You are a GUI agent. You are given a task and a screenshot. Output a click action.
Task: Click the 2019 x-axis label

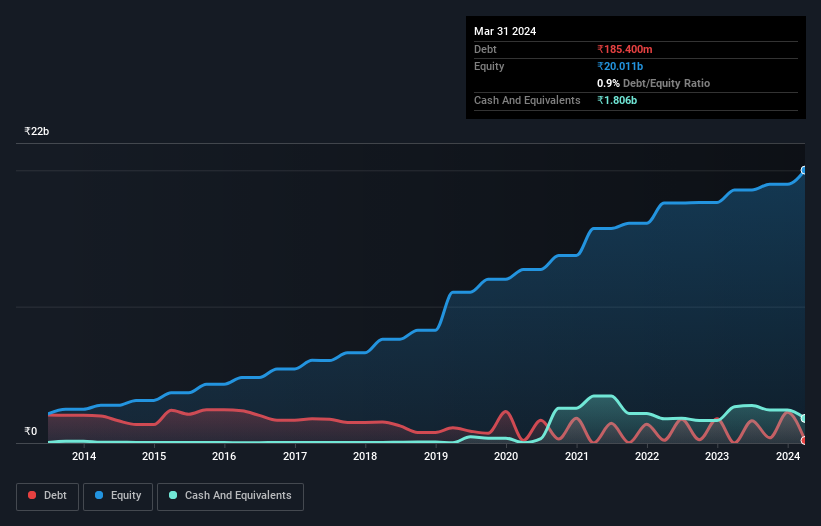(436, 456)
